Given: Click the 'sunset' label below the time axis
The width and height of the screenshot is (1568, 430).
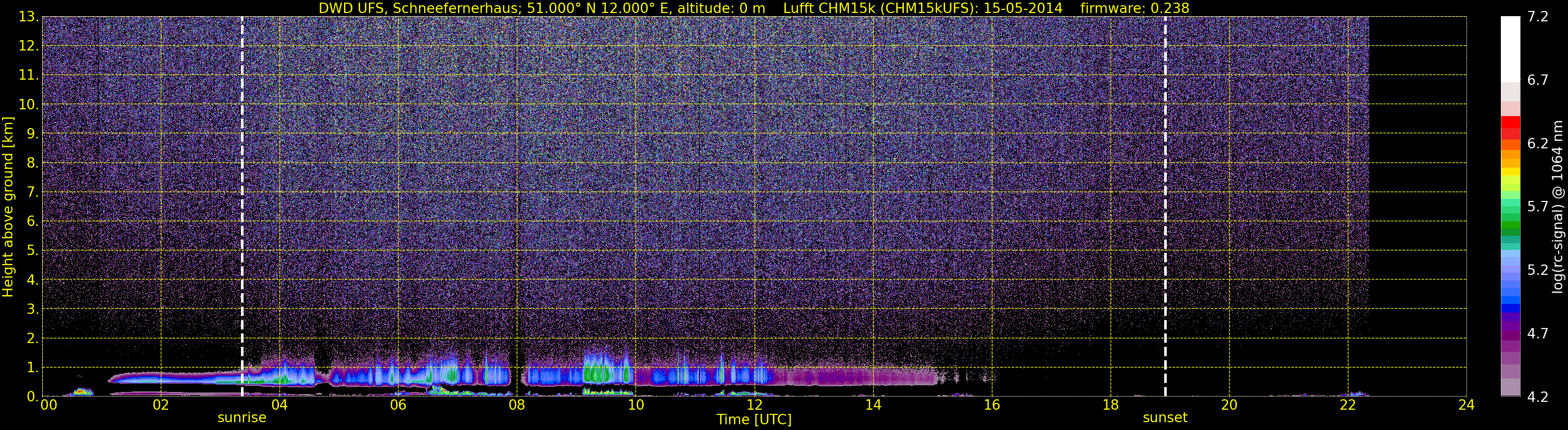Looking at the screenshot, I should [x=1165, y=418].
